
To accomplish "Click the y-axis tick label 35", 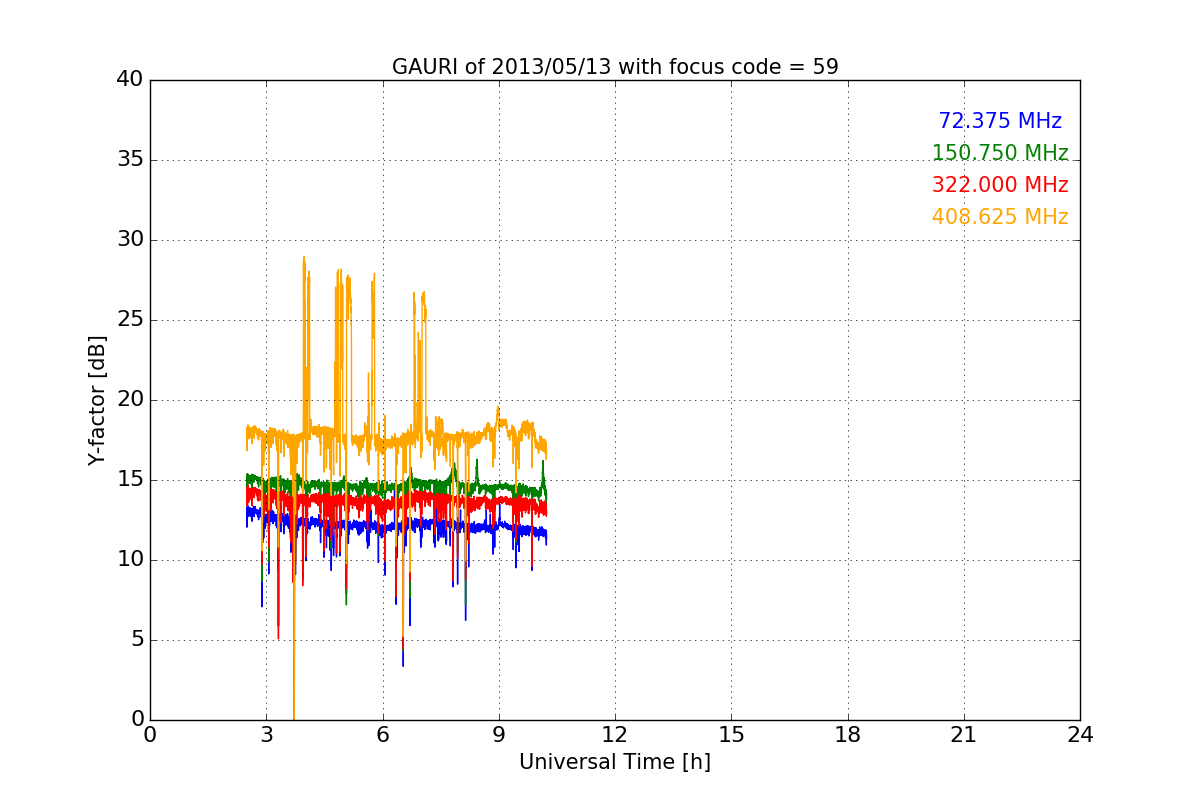I will (x=130, y=160).
